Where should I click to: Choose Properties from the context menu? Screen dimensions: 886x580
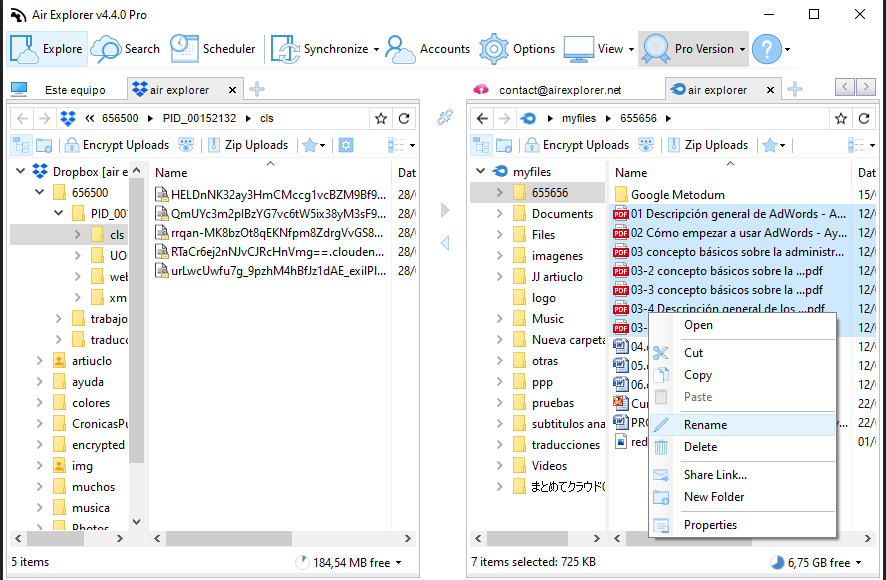tap(742, 525)
